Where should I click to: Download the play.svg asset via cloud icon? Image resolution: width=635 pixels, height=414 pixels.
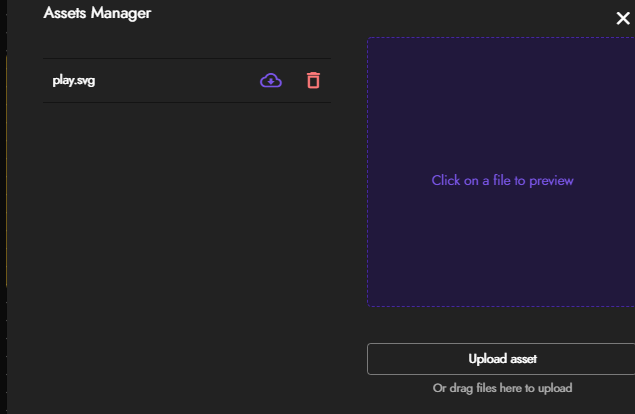click(270, 81)
